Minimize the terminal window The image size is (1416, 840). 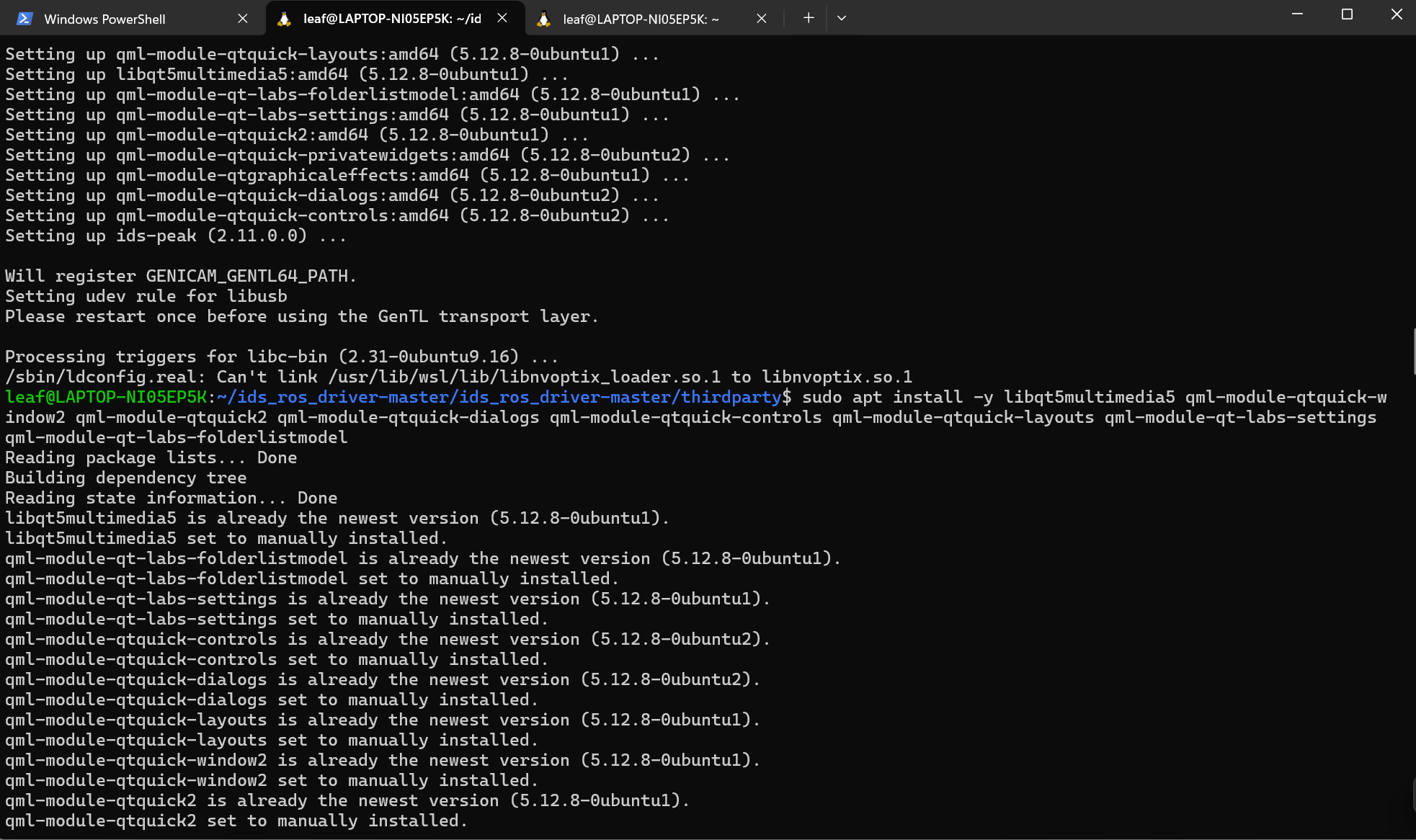1297,14
